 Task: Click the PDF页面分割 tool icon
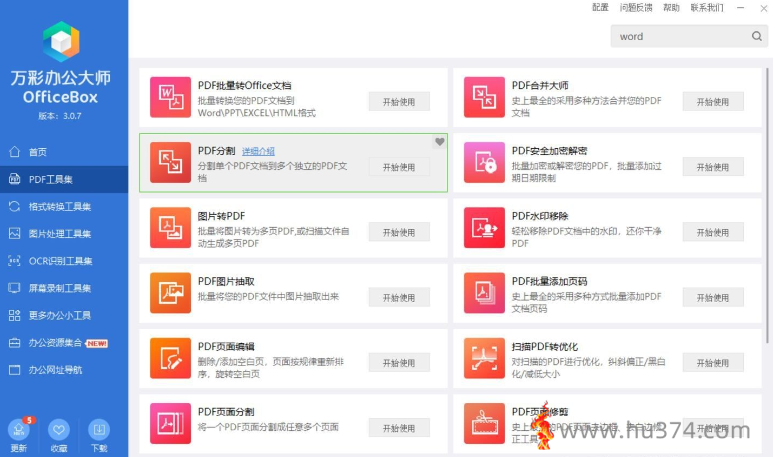pyautogui.click(x=171, y=423)
